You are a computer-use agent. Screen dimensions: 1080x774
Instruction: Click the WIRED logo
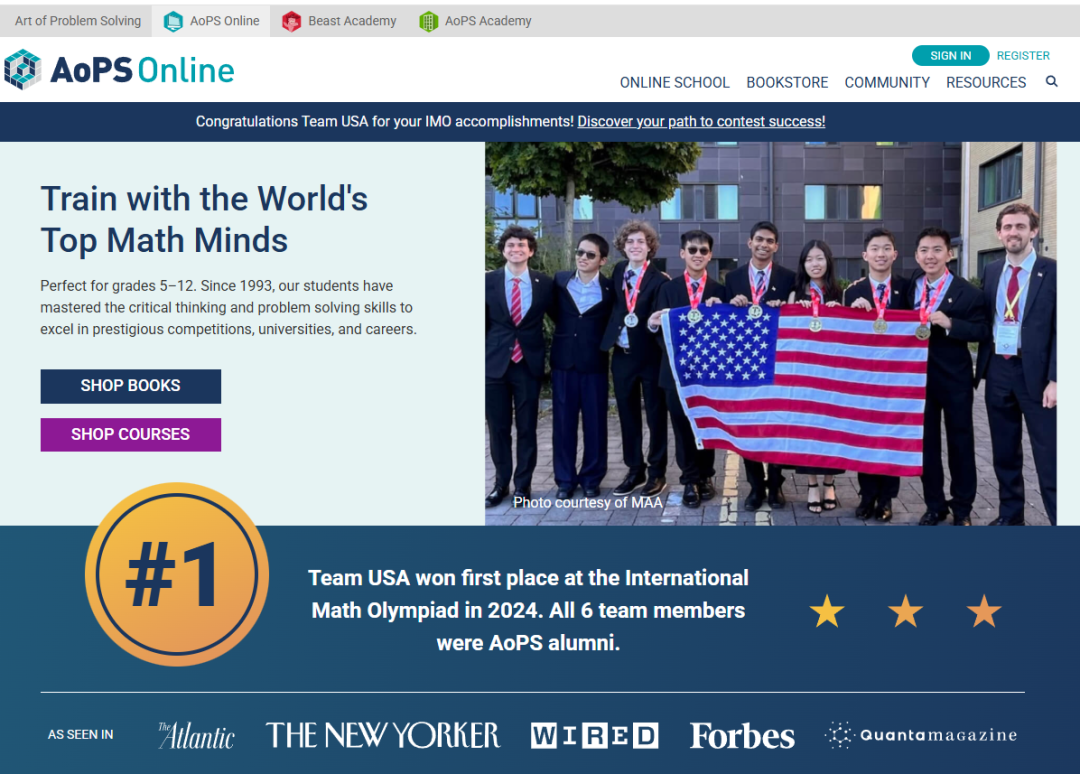(x=594, y=735)
